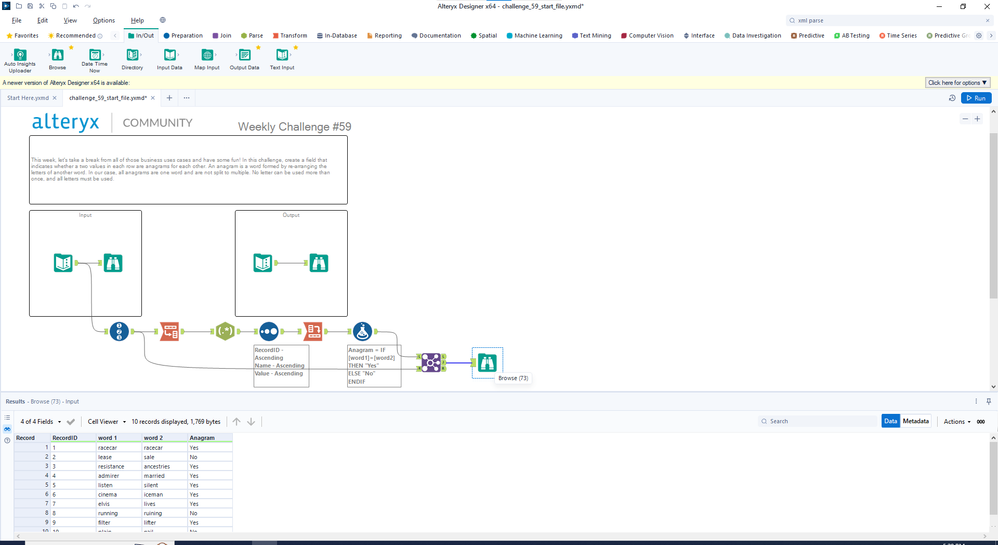Image resolution: width=998 pixels, height=545 pixels.
Task: Choose the Input Data tool
Action: pyautogui.click(x=169, y=59)
